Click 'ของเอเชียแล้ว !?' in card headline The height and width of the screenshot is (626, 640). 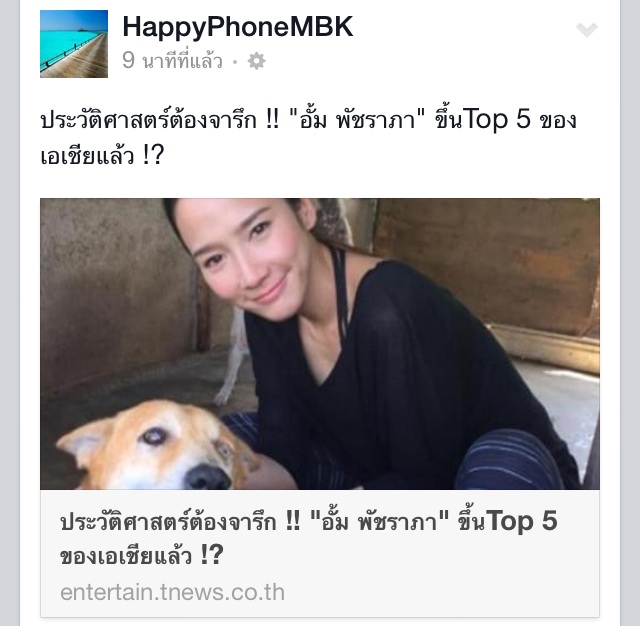[142, 555]
